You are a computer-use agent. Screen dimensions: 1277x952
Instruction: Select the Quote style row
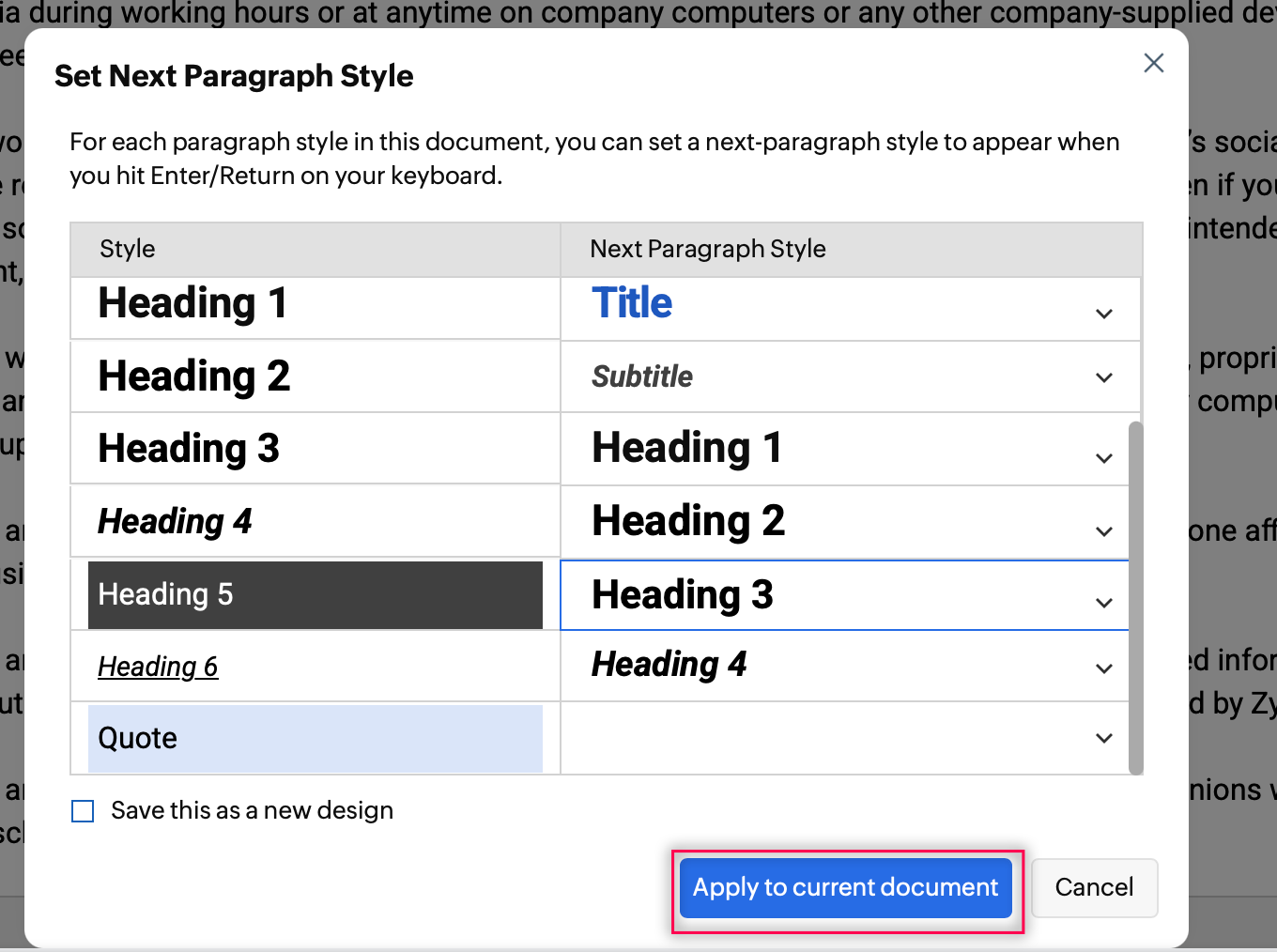point(315,739)
